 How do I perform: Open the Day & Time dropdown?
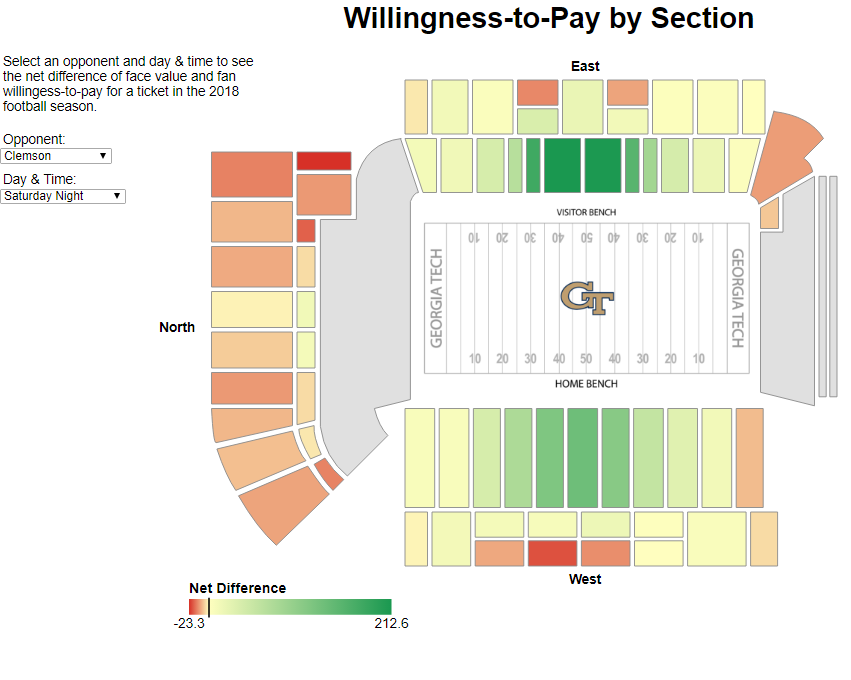[64, 196]
